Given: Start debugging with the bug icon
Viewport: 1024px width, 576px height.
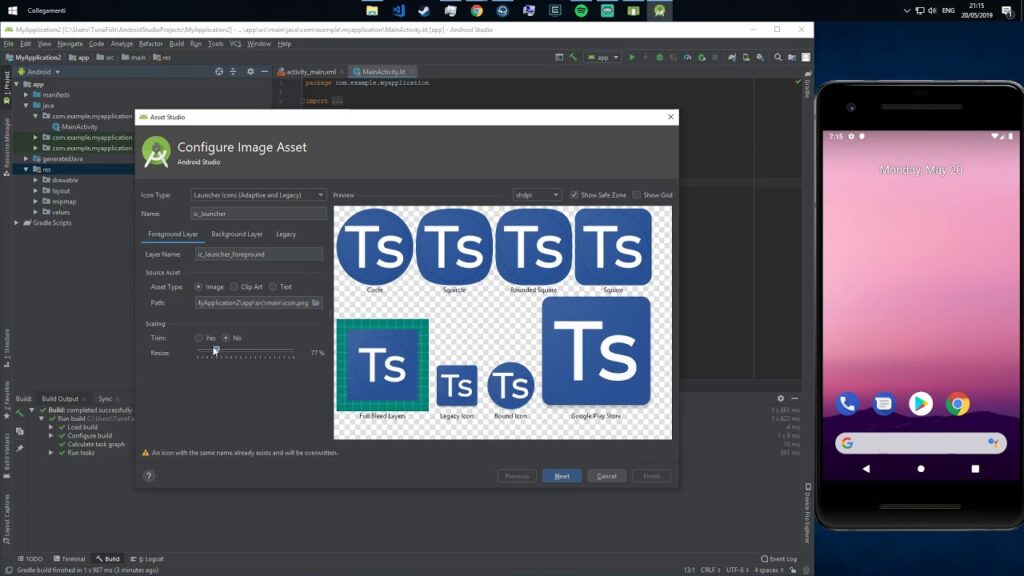Looking at the screenshot, I should tap(660, 57).
